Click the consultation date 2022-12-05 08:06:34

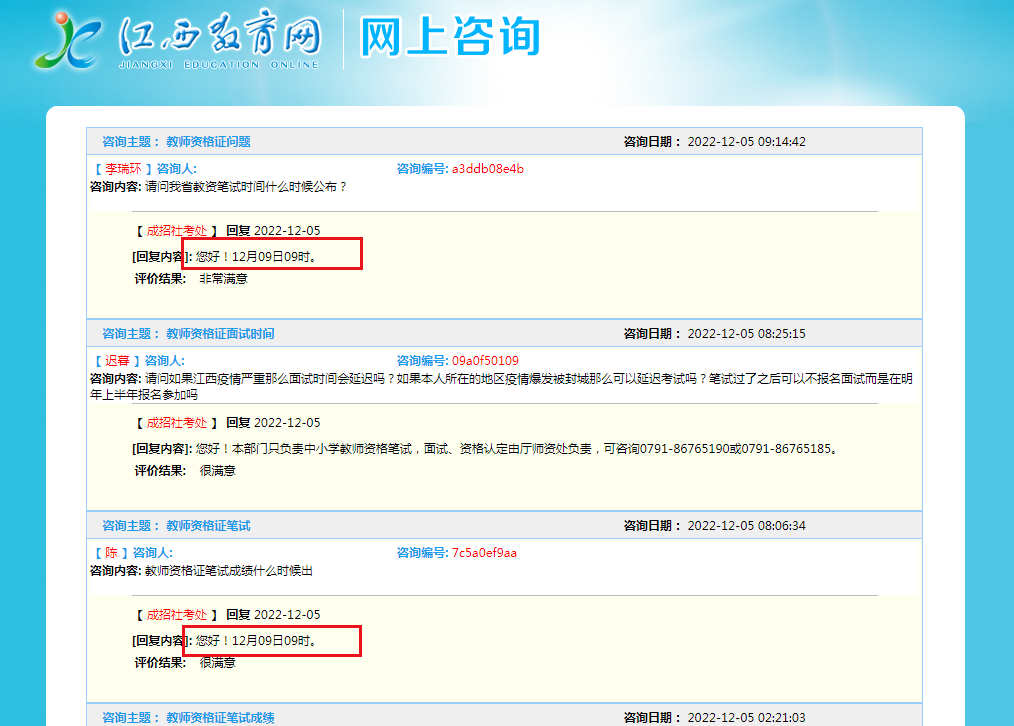(746, 526)
